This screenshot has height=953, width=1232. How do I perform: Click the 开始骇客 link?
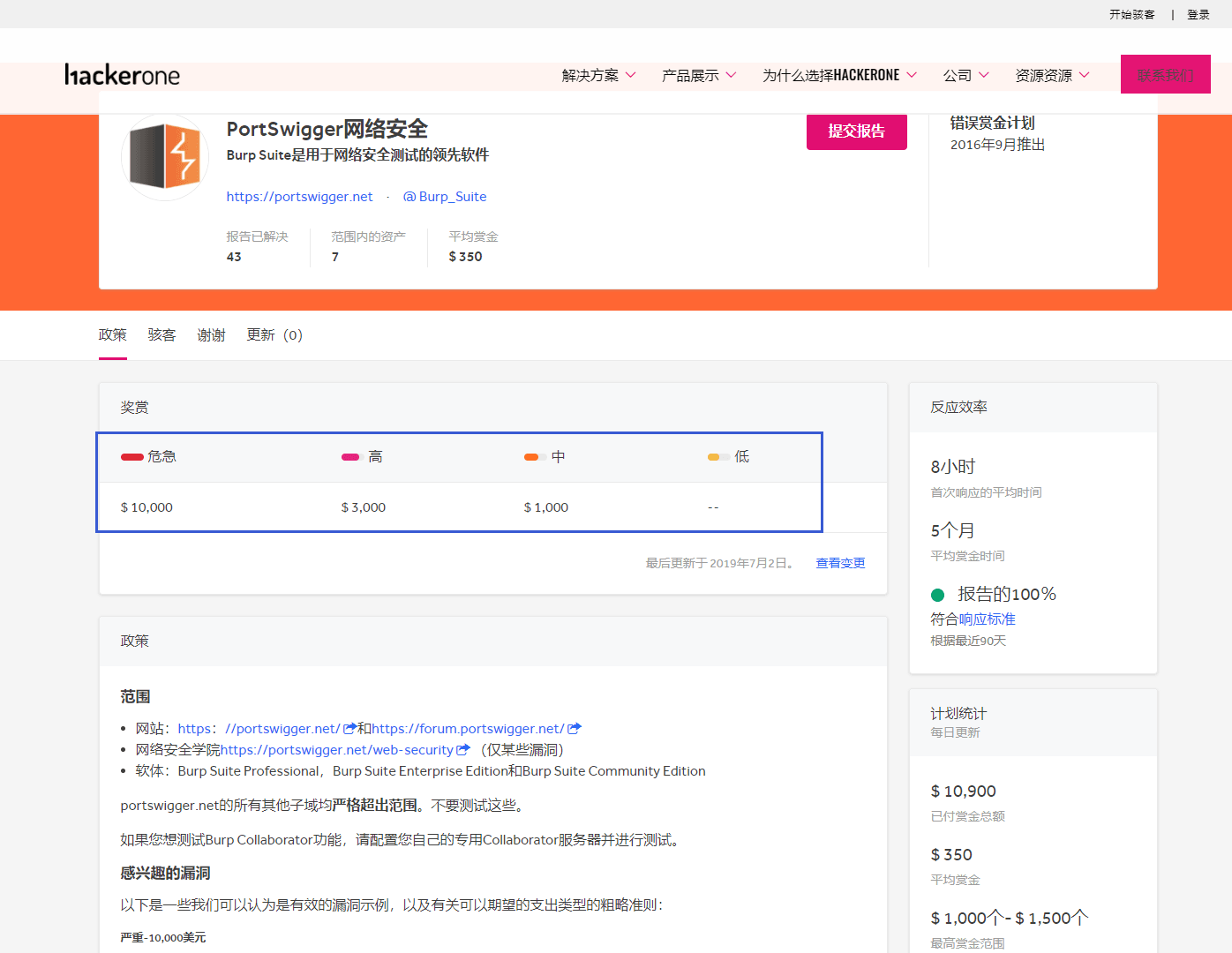coord(1132,15)
